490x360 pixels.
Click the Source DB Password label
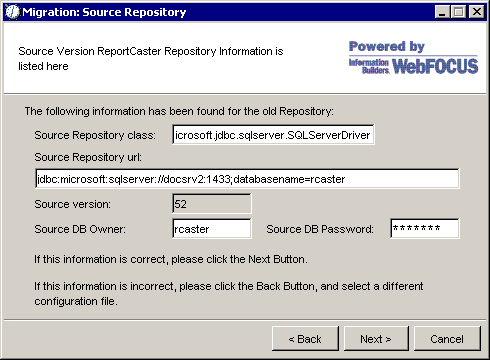[x=320, y=229]
